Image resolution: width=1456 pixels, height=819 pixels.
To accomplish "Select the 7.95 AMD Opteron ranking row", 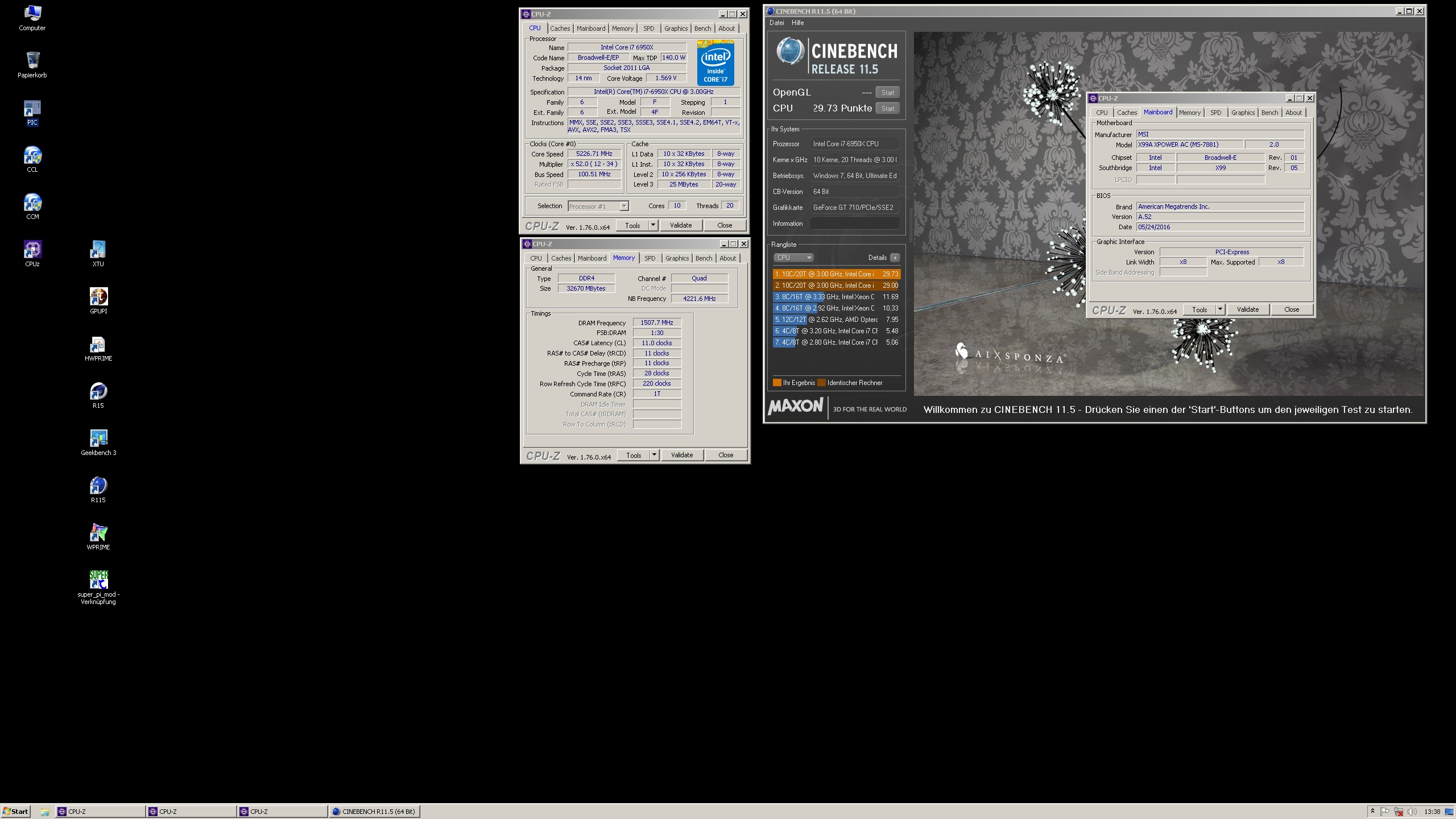I will click(x=837, y=320).
